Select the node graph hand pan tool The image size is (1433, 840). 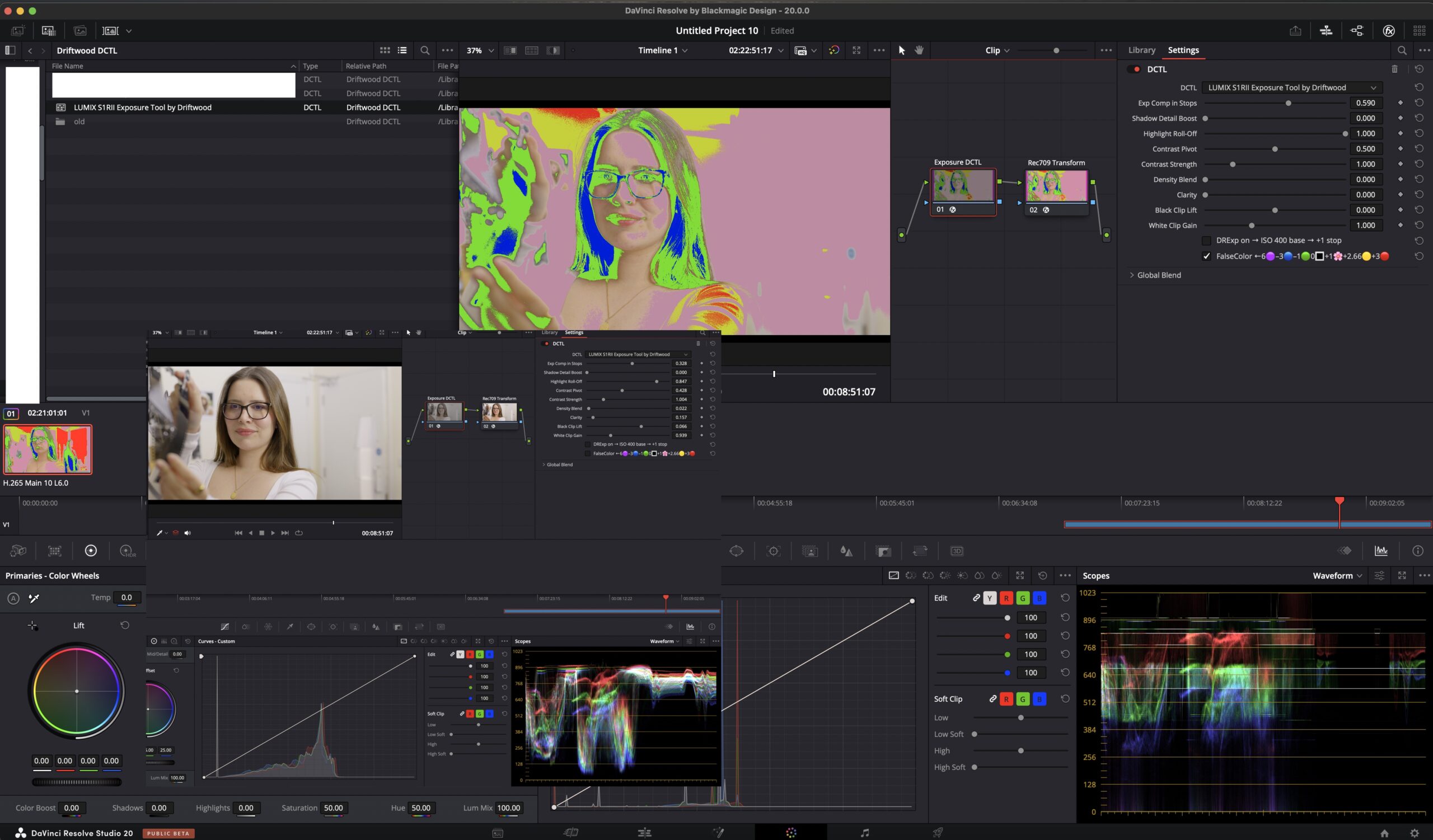(x=919, y=50)
